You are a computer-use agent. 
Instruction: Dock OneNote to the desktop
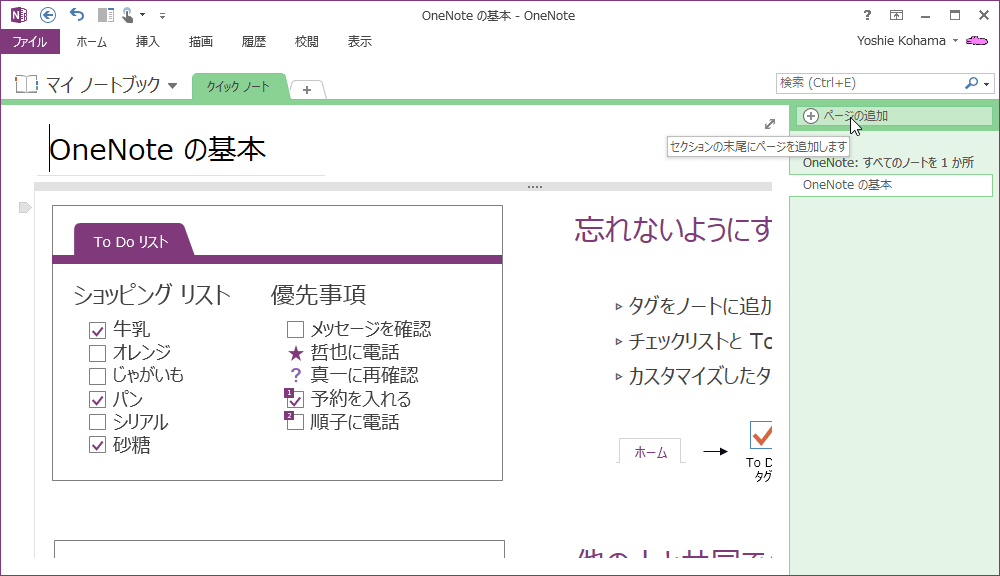pos(106,15)
